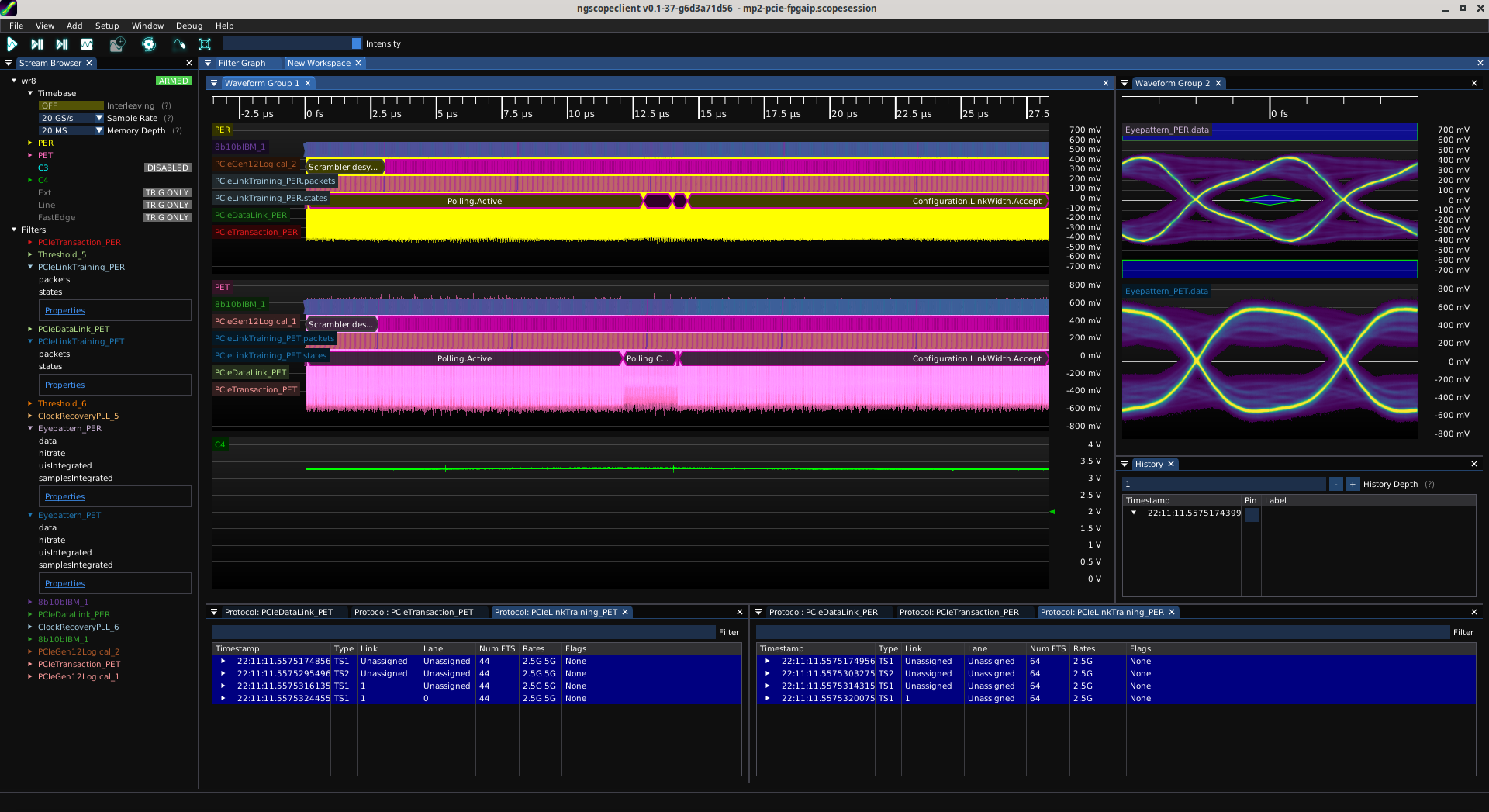This screenshot has height=812, width=1489.
Task: Switch to the Filter Graph tab
Action: (x=241, y=63)
